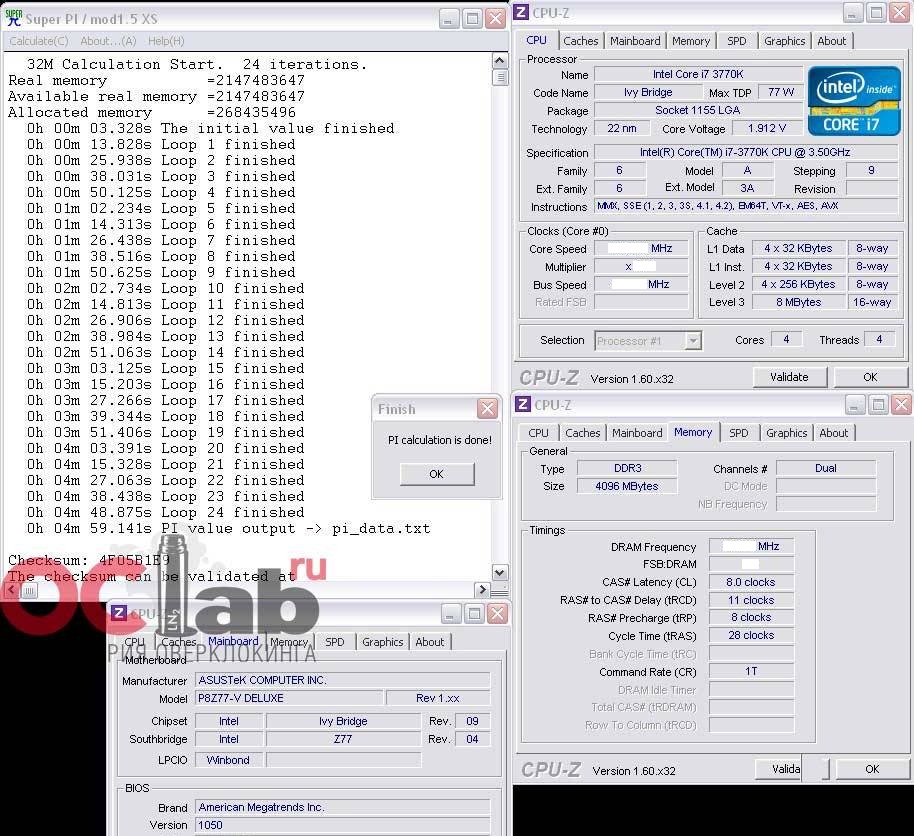Click OK in the CPU-Z processor window
Viewport: 914px width, 836px height.
click(870, 377)
